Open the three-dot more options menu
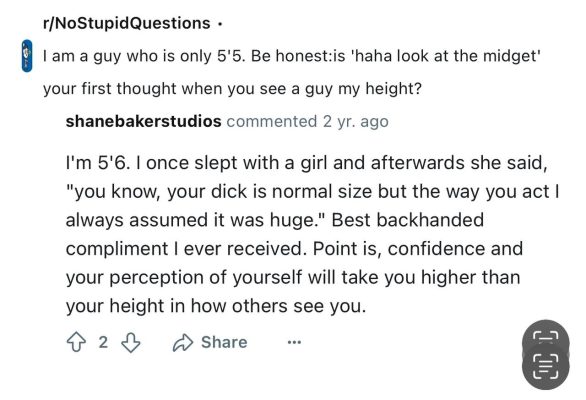 click(294, 342)
